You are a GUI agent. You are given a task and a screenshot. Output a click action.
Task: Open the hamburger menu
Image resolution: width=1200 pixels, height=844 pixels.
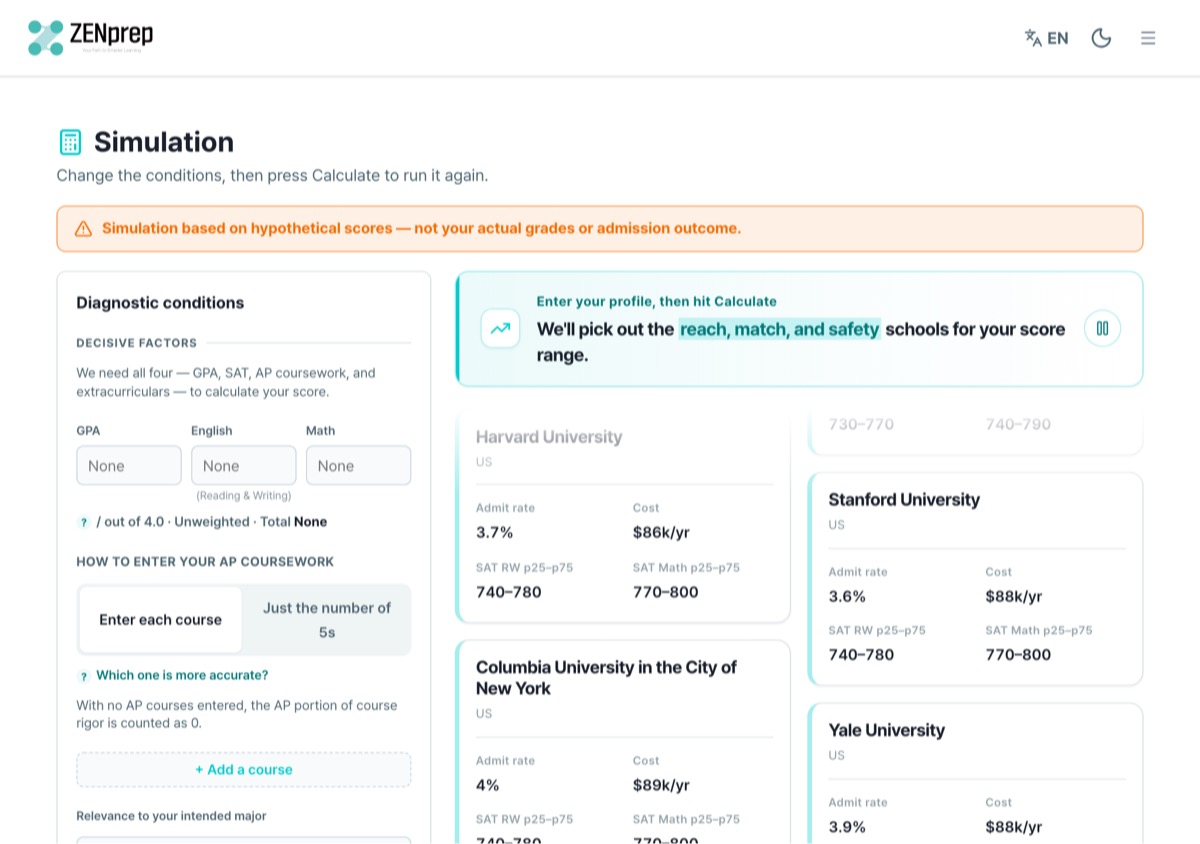(1148, 38)
